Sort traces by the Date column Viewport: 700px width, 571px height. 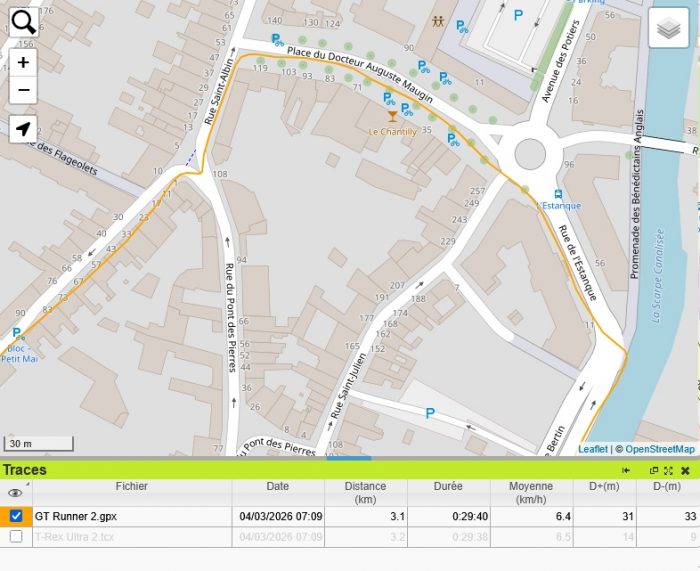[277, 487]
